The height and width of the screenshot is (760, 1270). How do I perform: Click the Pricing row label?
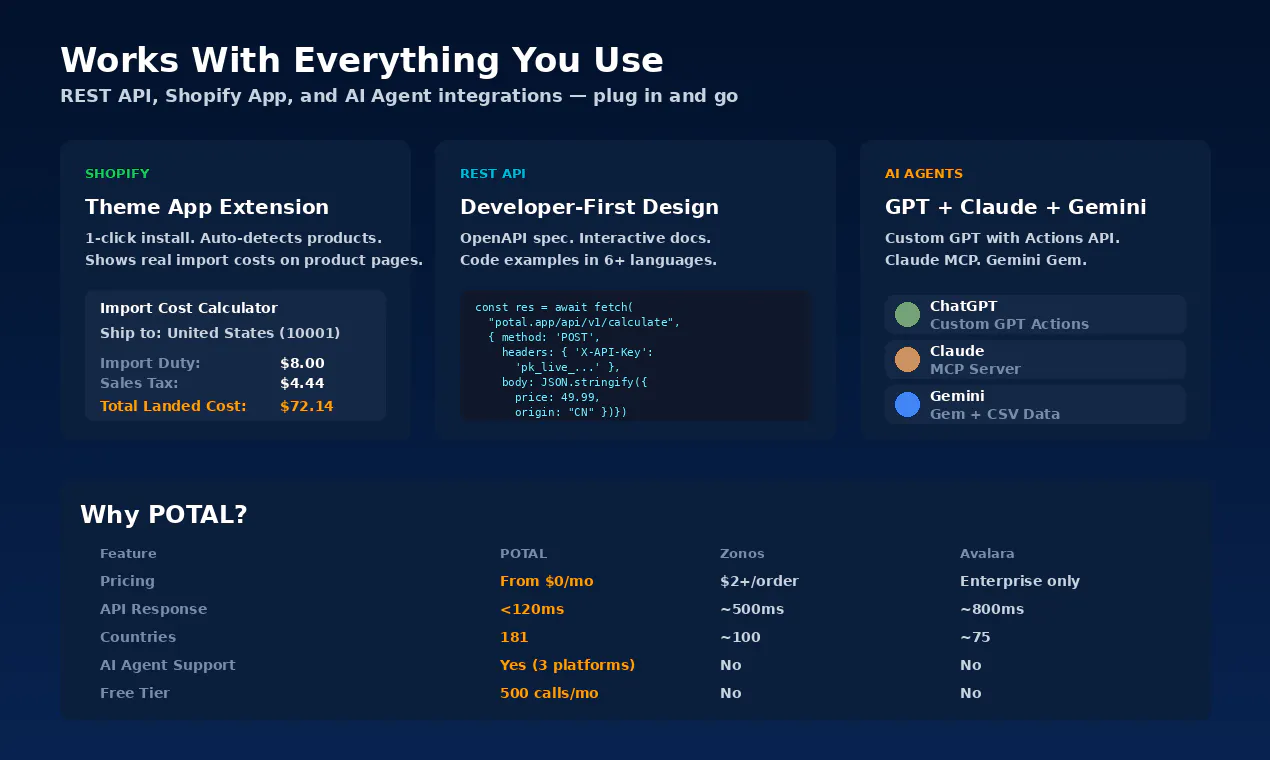point(127,581)
